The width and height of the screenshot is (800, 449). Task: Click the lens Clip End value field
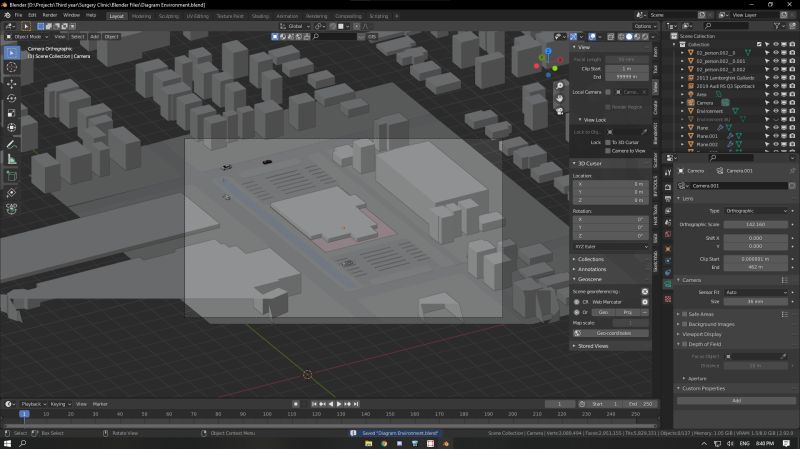click(756, 267)
